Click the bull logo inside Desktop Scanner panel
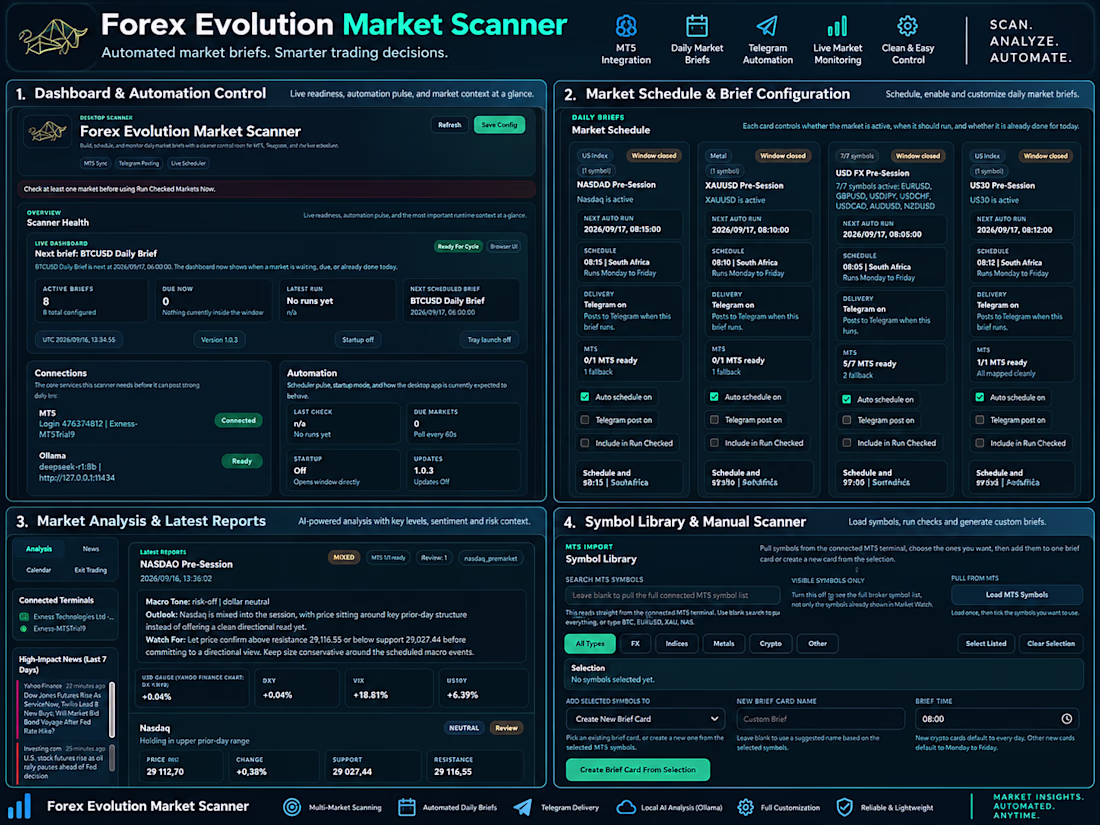 (x=47, y=130)
